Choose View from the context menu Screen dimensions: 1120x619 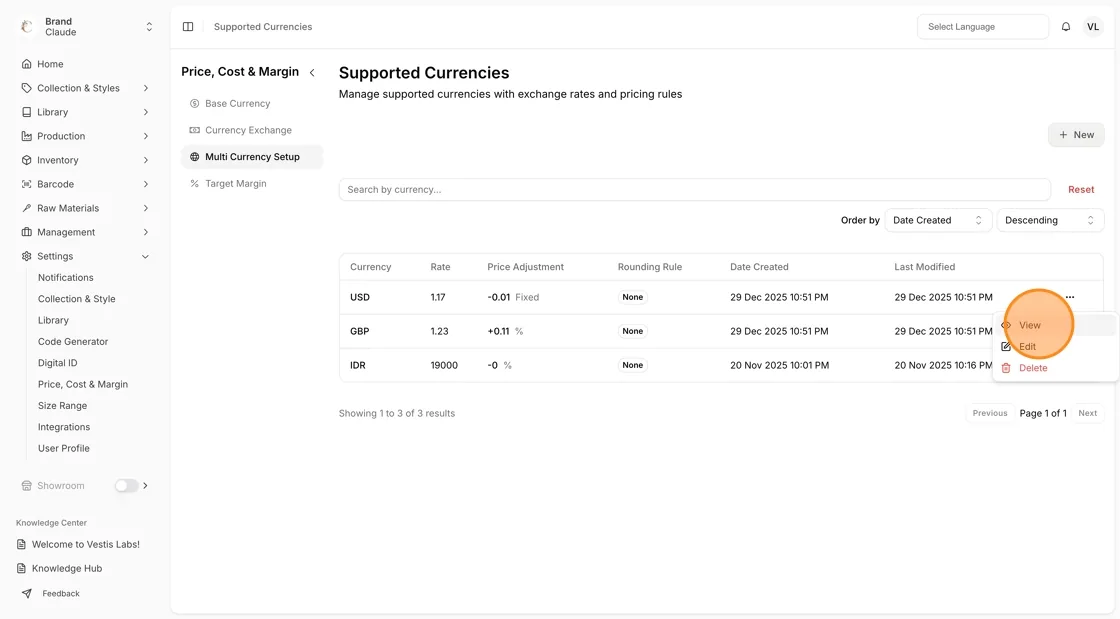[1056, 325]
